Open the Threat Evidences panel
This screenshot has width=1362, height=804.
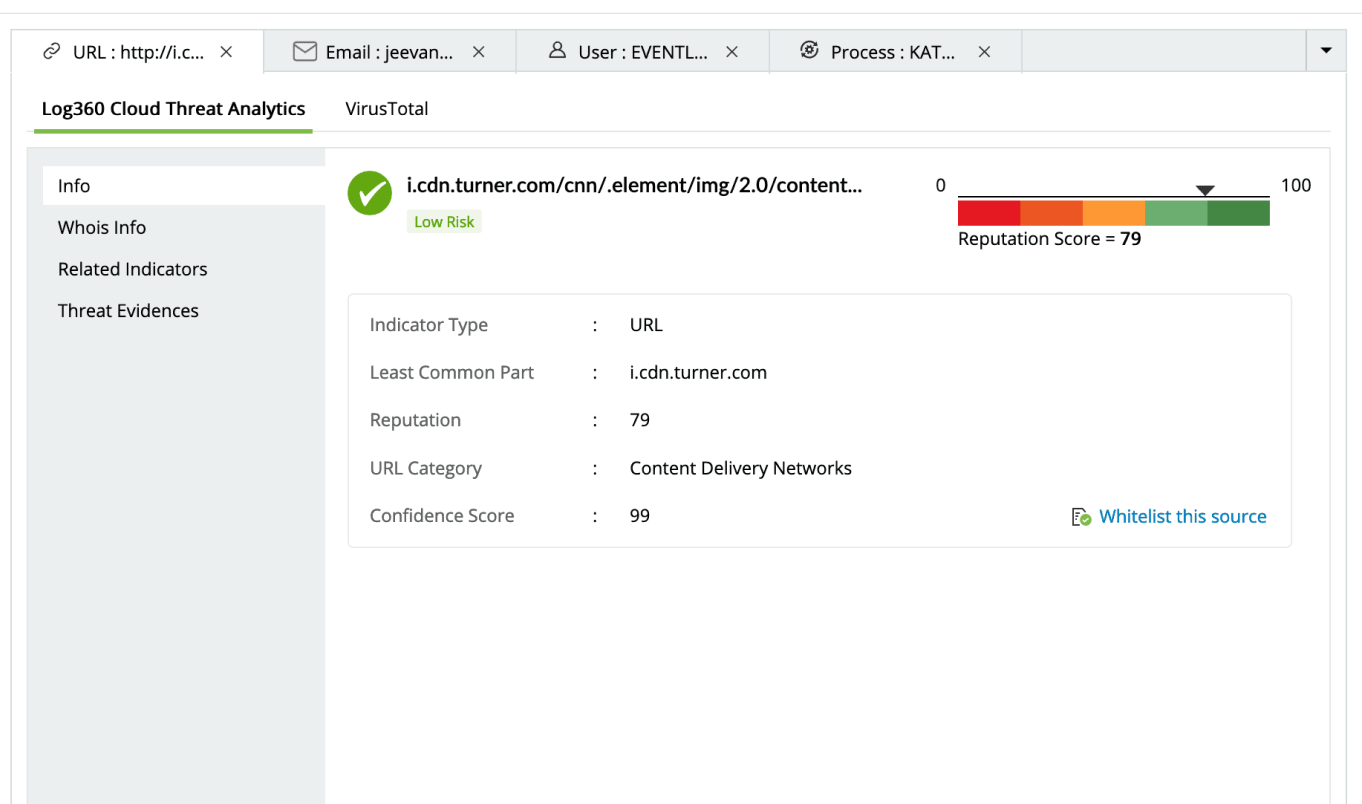(128, 310)
